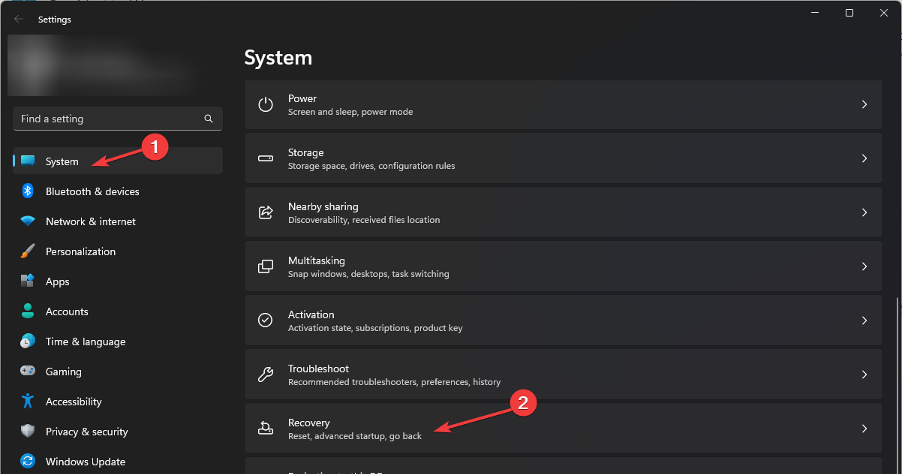The height and width of the screenshot is (474, 902).
Task: Open Storage settings page
Action: coord(563,158)
